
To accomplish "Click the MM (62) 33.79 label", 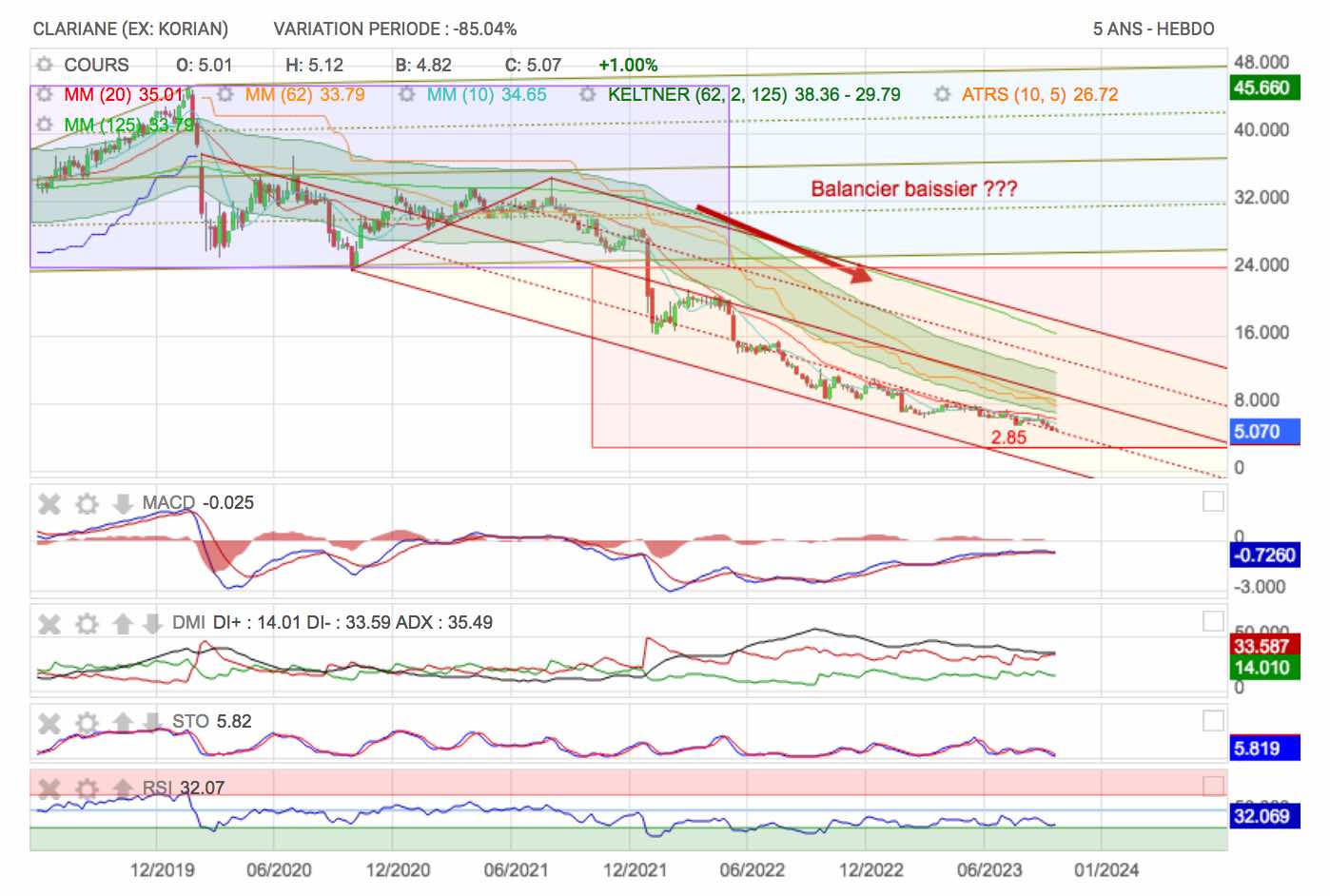I will (304, 94).
